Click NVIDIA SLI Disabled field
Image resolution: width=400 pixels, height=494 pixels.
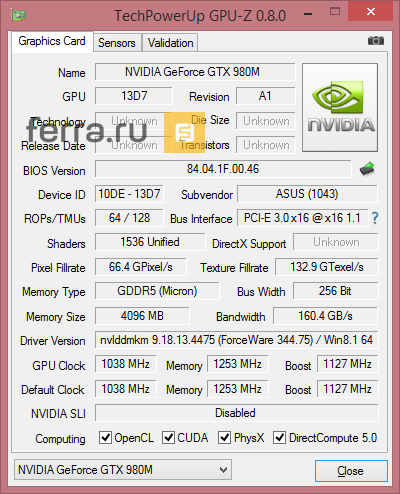237,413
